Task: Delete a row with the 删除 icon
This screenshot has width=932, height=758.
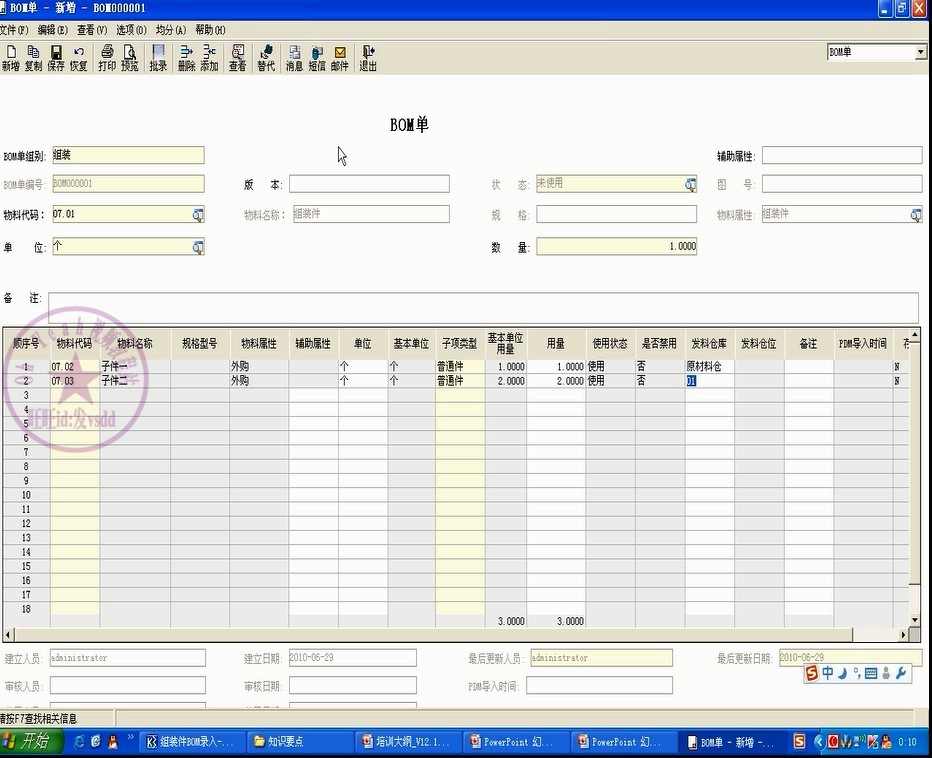Action: click(187, 58)
